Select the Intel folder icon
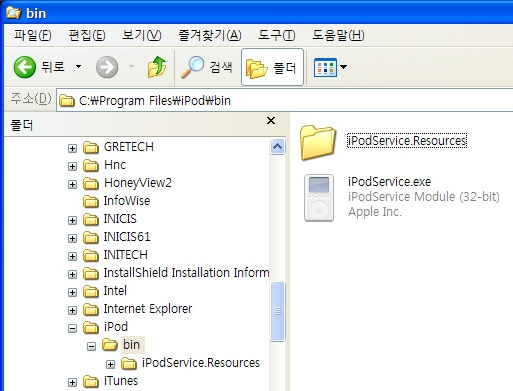513x391 pixels. click(91, 291)
